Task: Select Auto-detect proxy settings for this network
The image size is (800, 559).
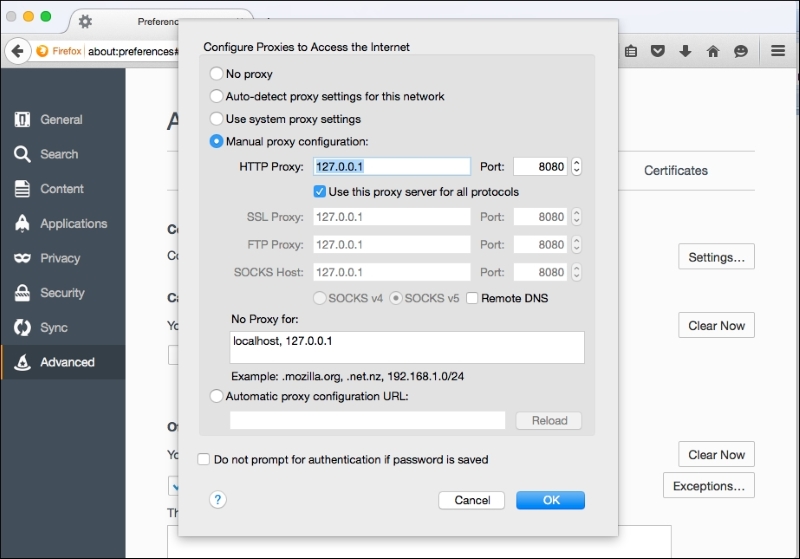Action: pos(216,96)
